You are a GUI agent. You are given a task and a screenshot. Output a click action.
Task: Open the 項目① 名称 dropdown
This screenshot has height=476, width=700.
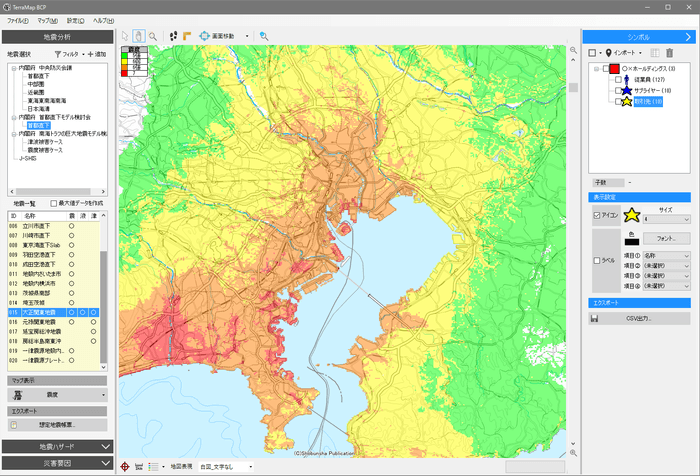click(x=667, y=255)
